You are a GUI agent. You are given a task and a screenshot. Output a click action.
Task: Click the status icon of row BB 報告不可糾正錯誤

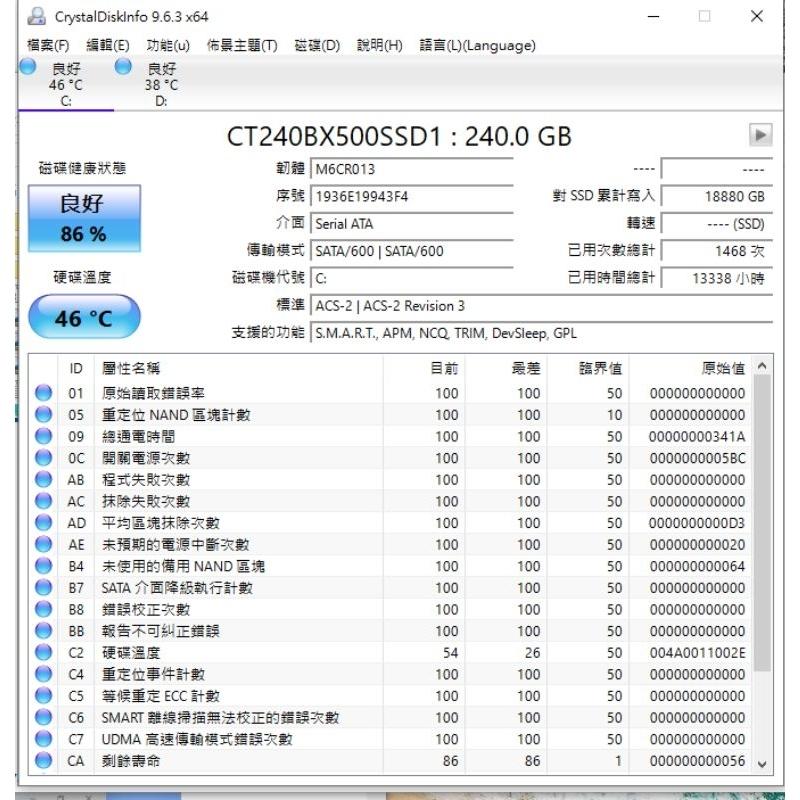click(43, 631)
